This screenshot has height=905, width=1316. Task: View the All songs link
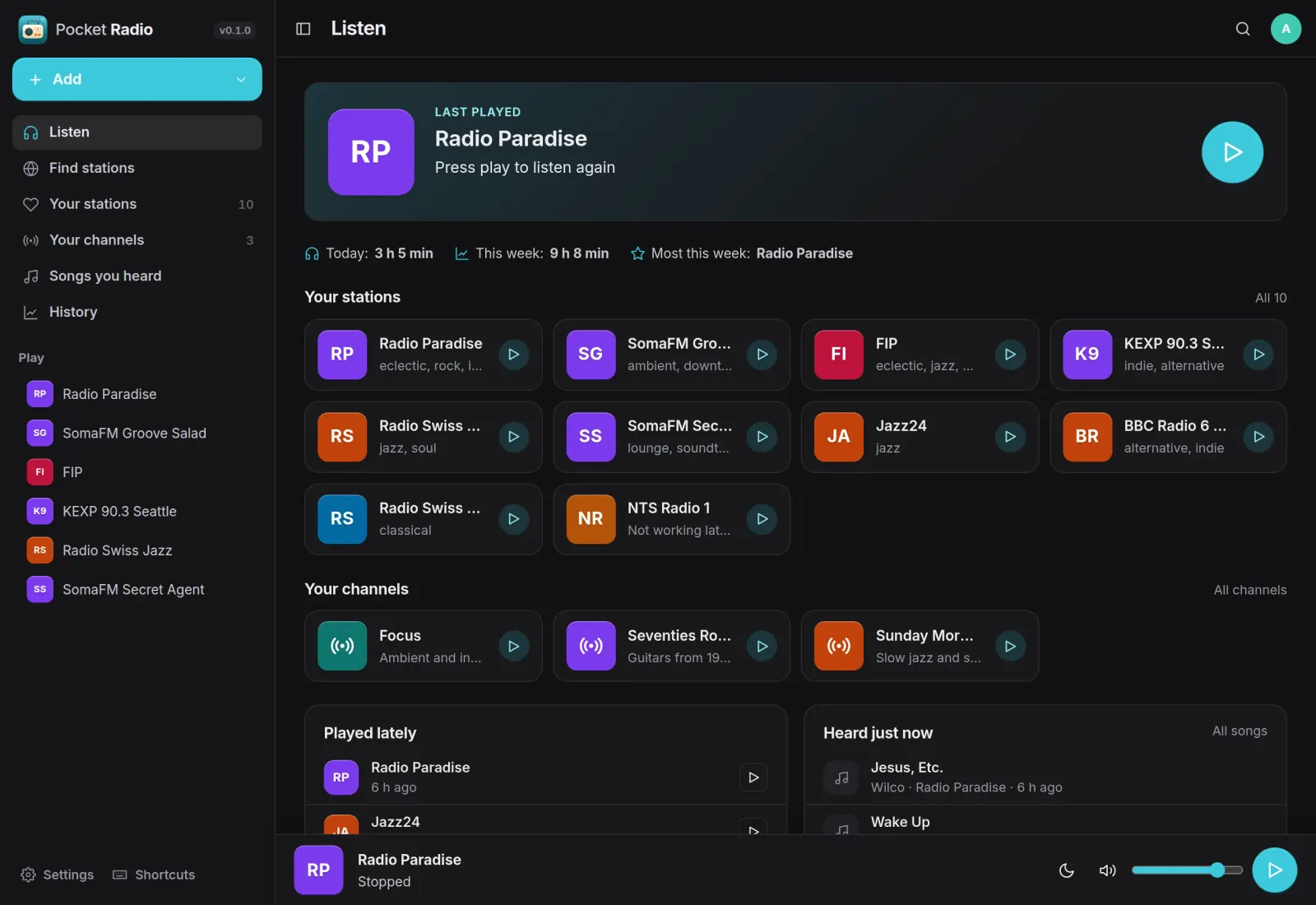click(1240, 731)
